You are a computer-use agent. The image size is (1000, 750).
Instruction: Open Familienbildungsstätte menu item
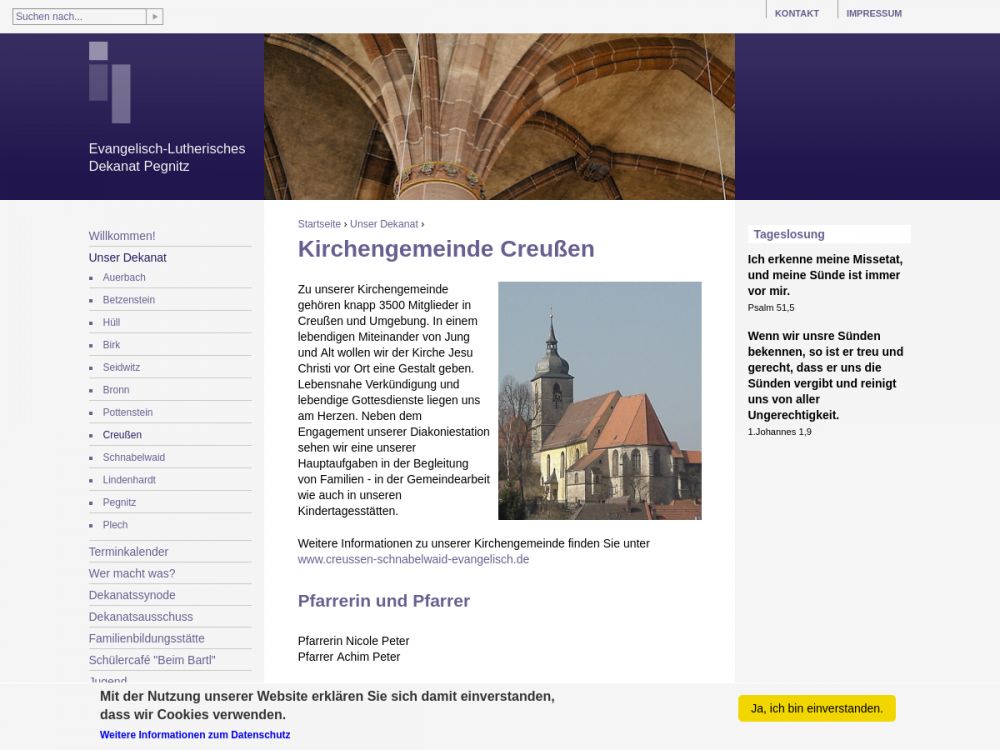click(x=146, y=638)
